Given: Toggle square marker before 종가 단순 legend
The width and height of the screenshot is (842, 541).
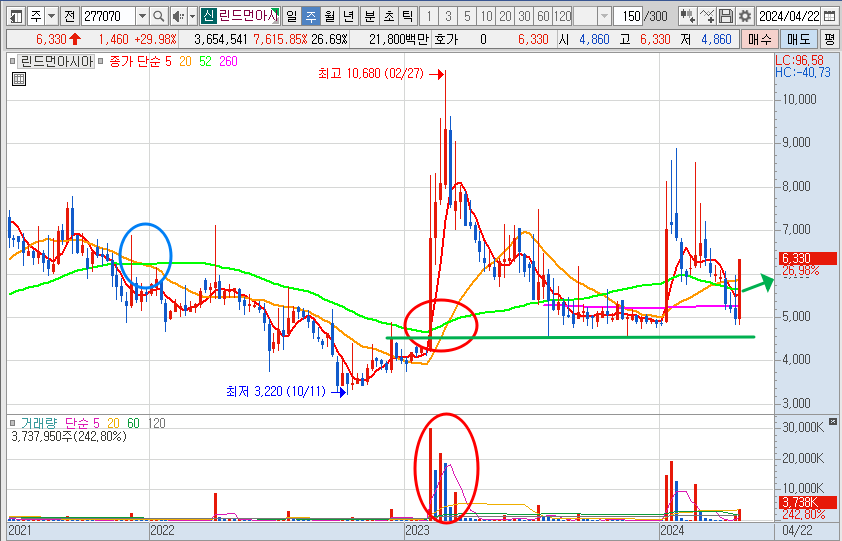Looking at the screenshot, I should click(100, 61).
